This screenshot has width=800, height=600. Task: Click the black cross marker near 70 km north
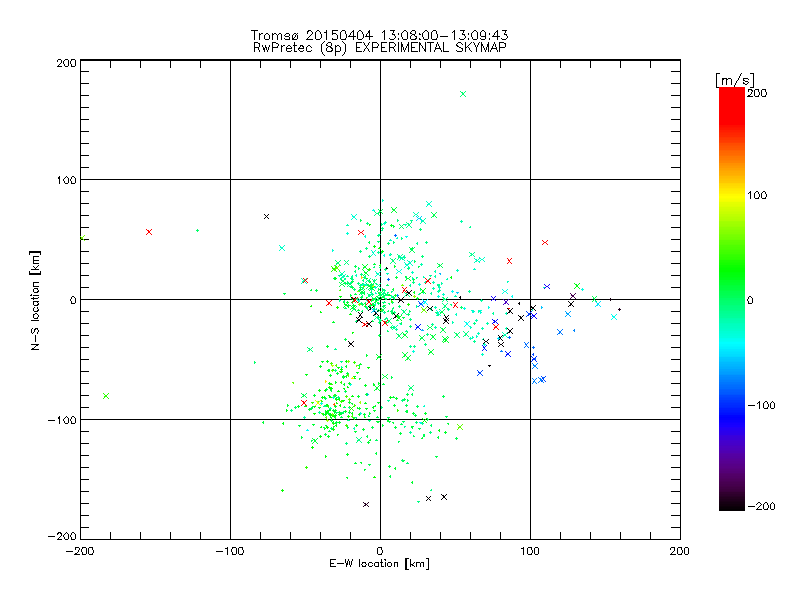pyautogui.click(x=266, y=217)
